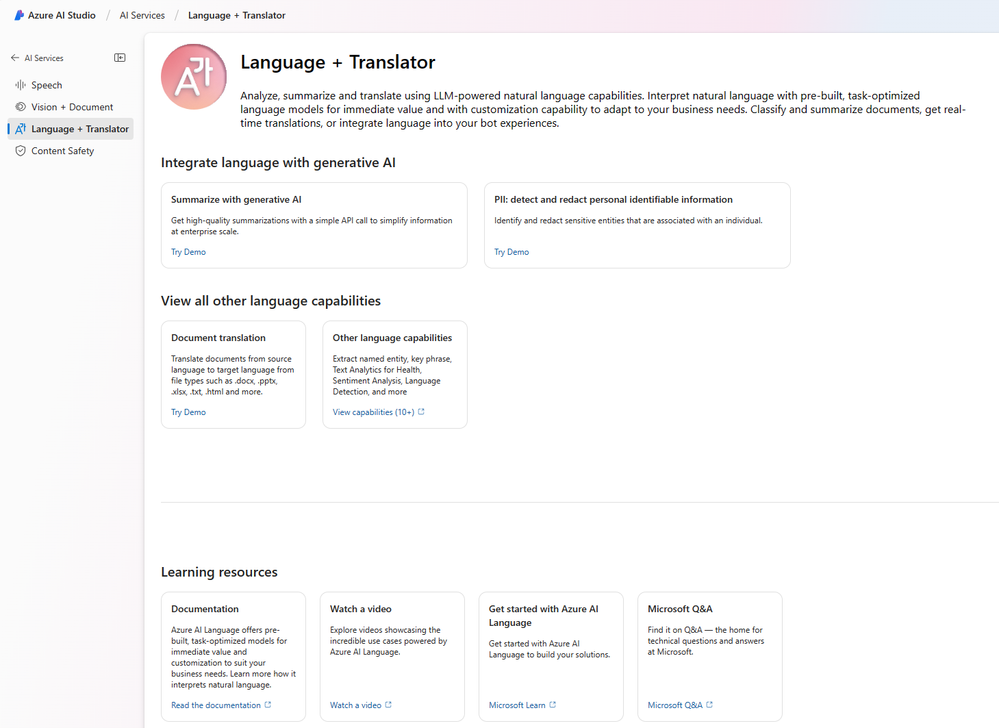
Task: Go back via the AI Services sidebar label
Action: (44, 58)
